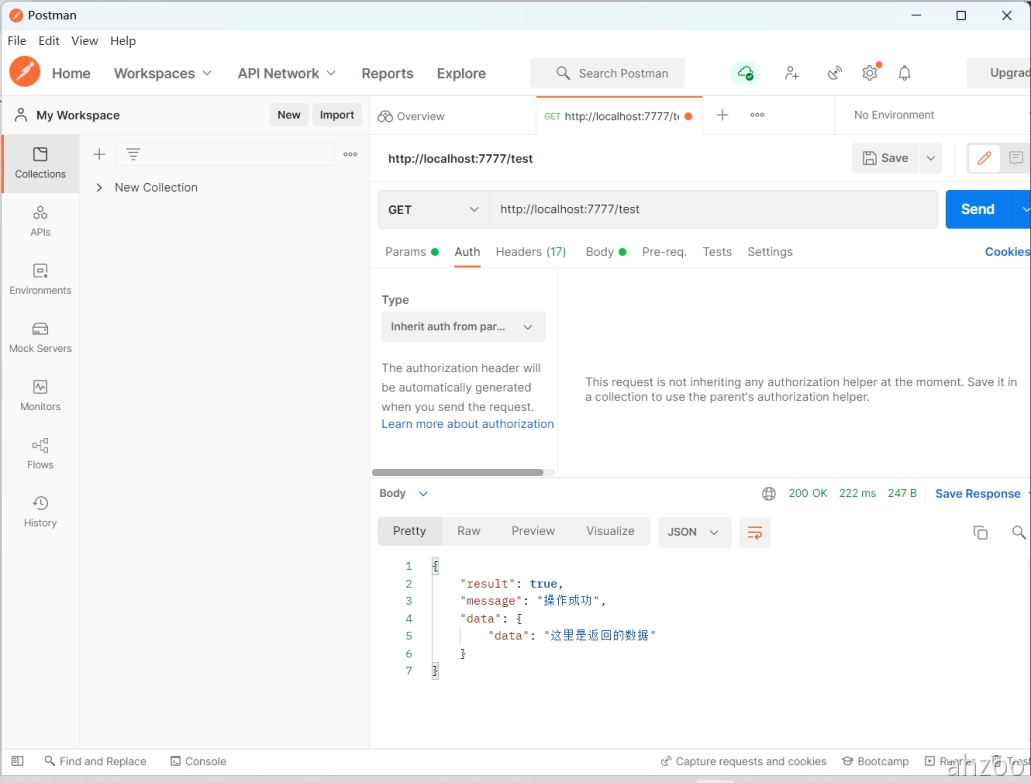Open request History in the sidebar
Viewport: 1031px width, 783px height.
(x=40, y=510)
